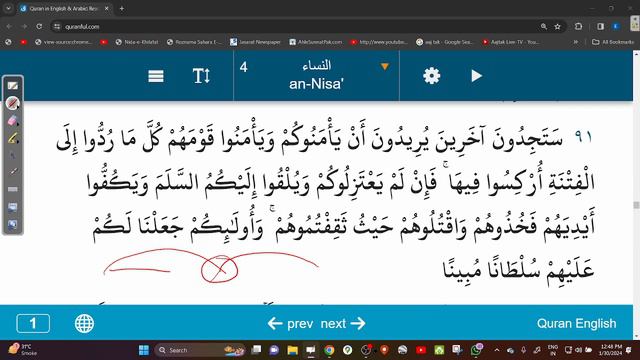Click the page scrollbar thumb on the right edge
640x360 pixels.
(636, 205)
